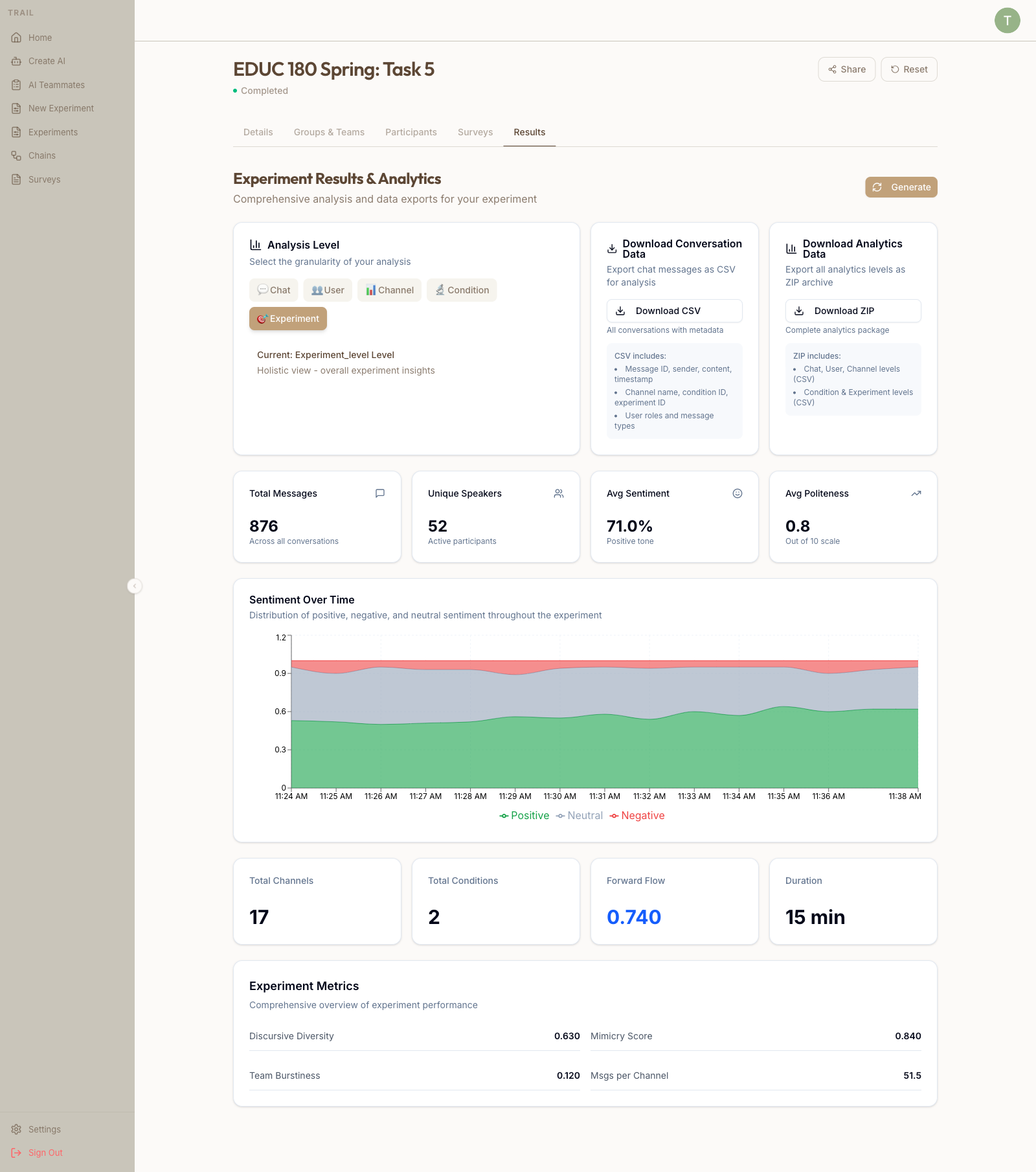Select Condition analysis level
The height and width of the screenshot is (1172, 1036).
tap(462, 290)
